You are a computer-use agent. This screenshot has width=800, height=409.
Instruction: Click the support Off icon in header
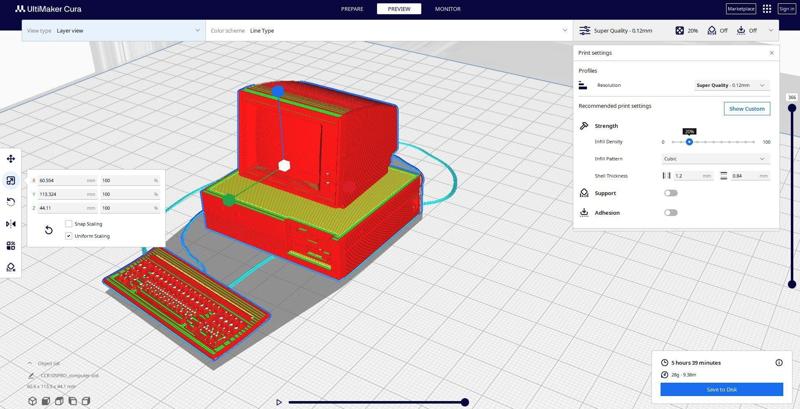[x=712, y=31]
